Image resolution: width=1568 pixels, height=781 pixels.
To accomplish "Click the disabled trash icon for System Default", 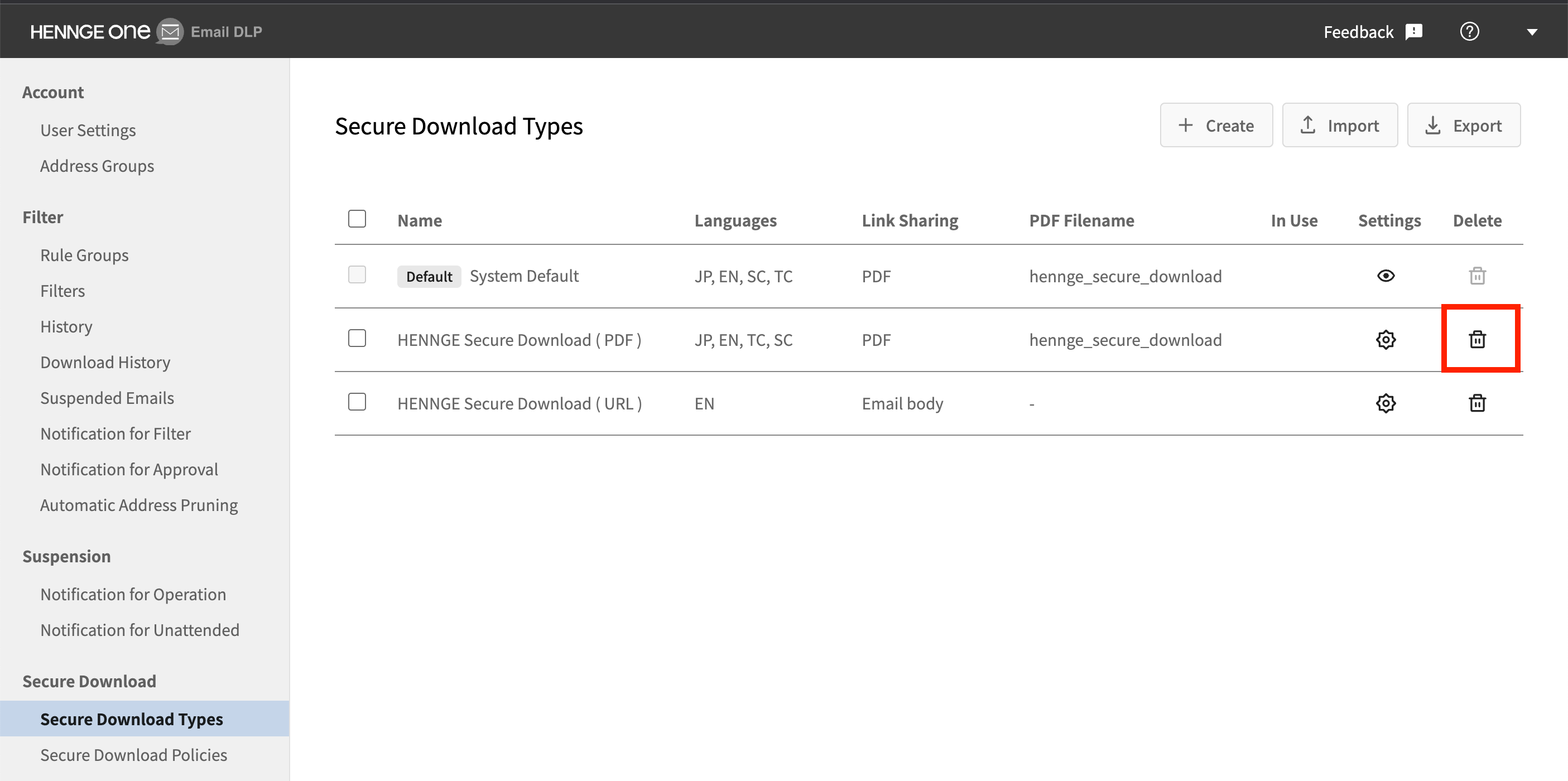I will tap(1477, 276).
